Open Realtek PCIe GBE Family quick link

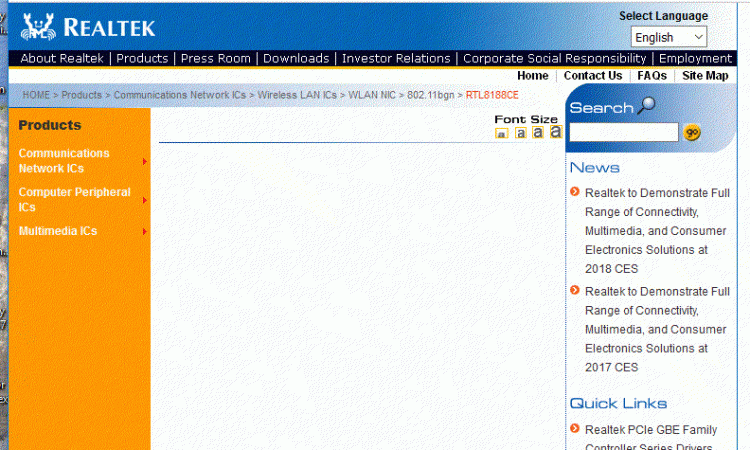[x=651, y=437]
